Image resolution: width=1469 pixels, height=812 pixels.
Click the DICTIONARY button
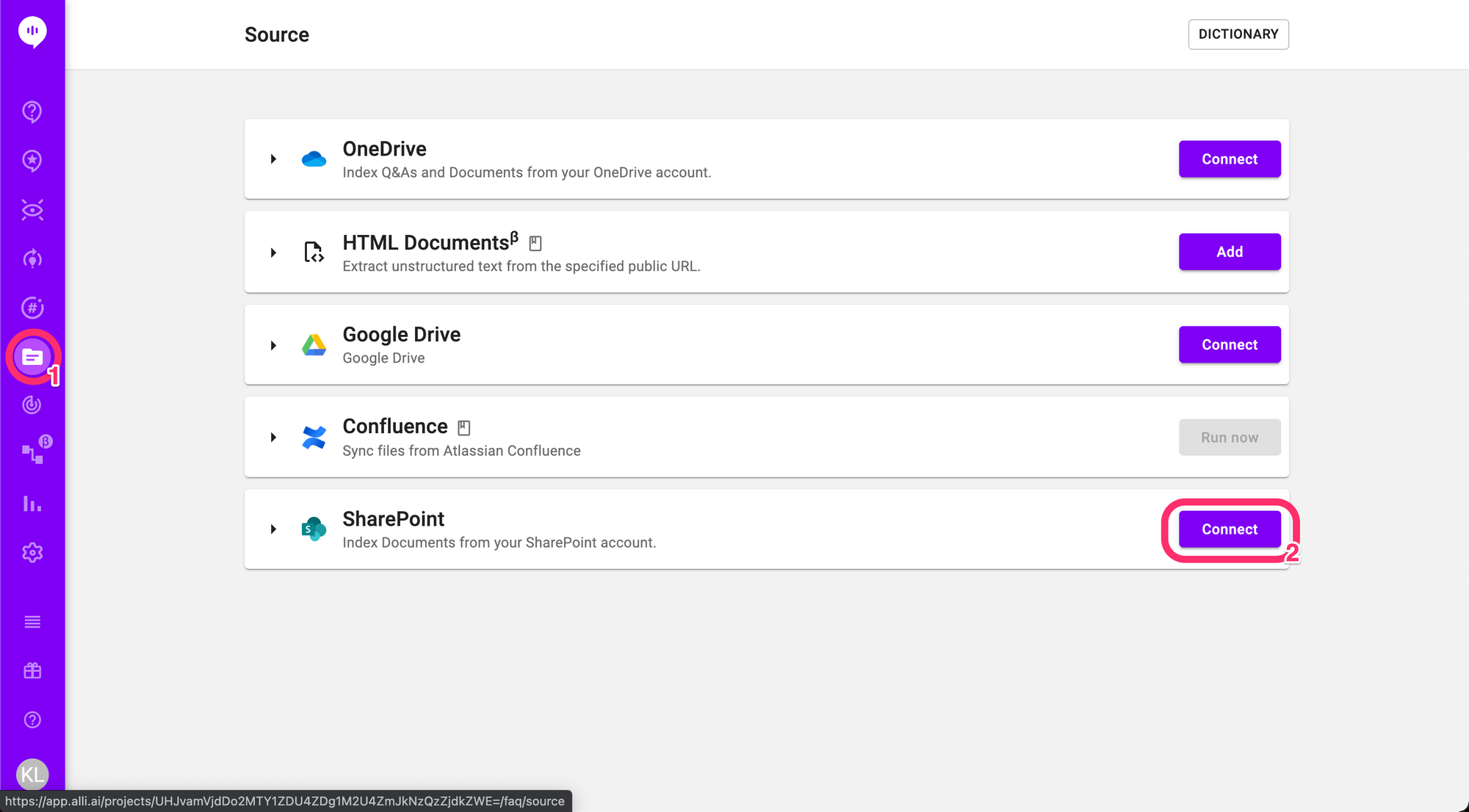[x=1238, y=35]
